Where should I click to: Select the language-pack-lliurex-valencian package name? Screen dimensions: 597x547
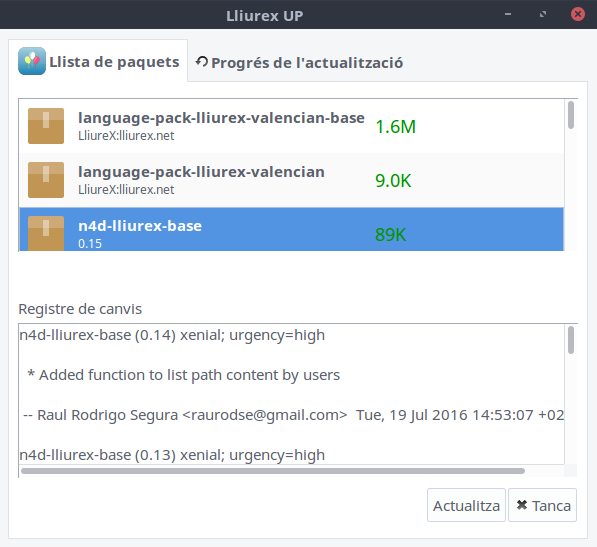(x=201, y=172)
